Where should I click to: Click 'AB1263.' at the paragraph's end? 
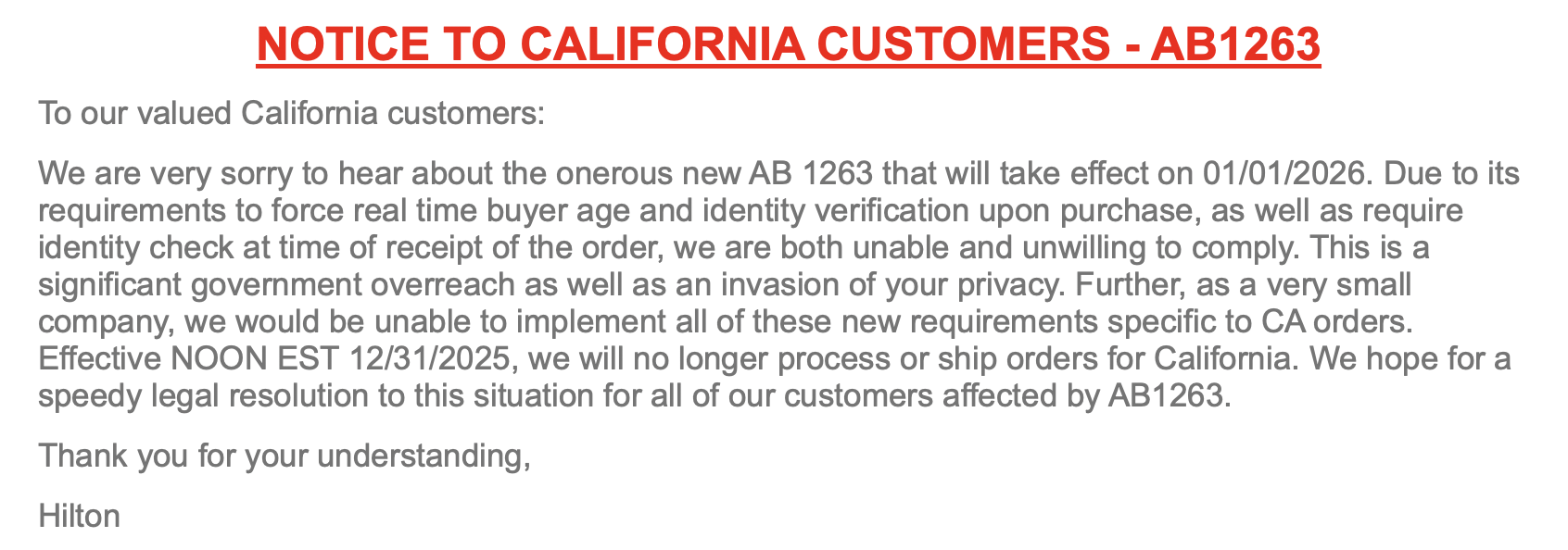tap(1170, 395)
